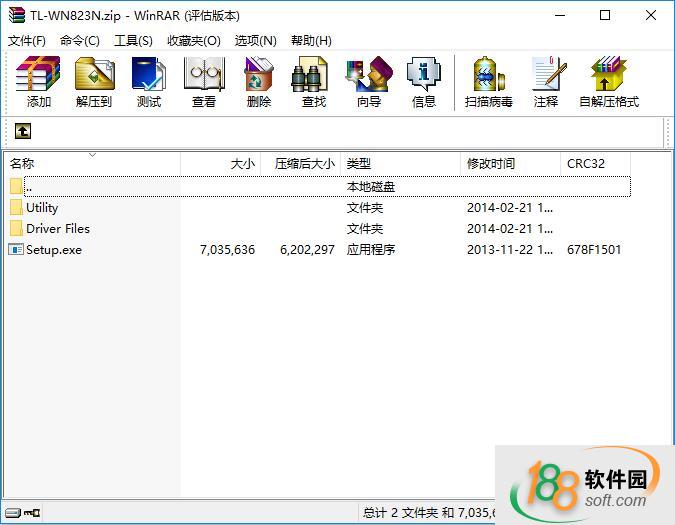This screenshot has height=525, width=675.
Task: Click the 添加 (Add) toolbar icon
Action: pos(39,82)
